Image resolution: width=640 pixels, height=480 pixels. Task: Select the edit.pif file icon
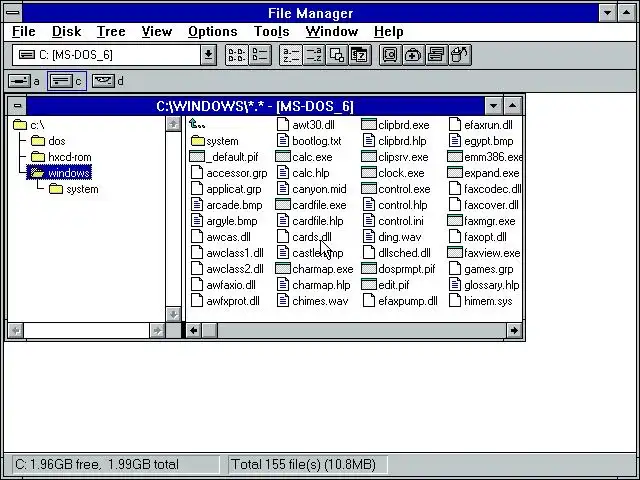coord(369,284)
